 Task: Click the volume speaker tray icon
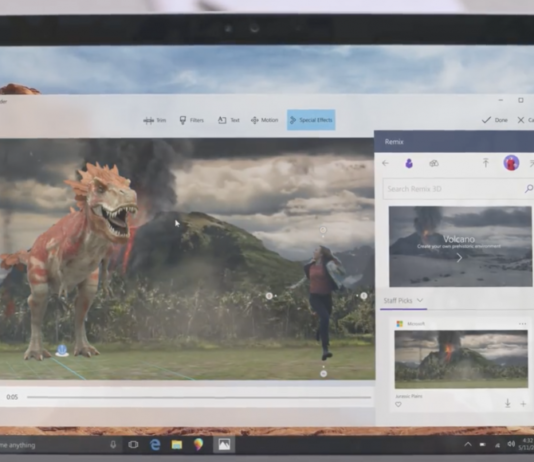511,444
